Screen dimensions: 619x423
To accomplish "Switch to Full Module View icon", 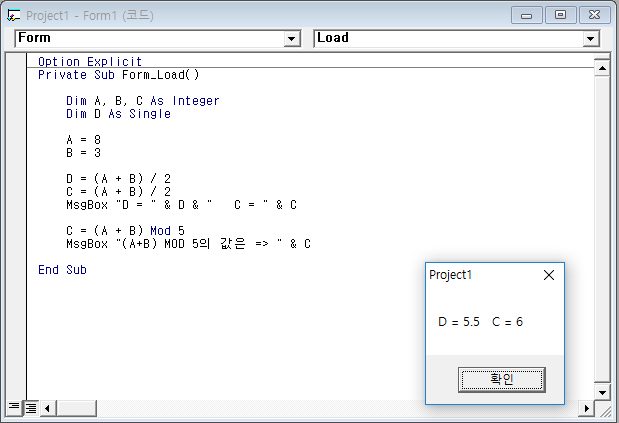I will [x=31, y=408].
